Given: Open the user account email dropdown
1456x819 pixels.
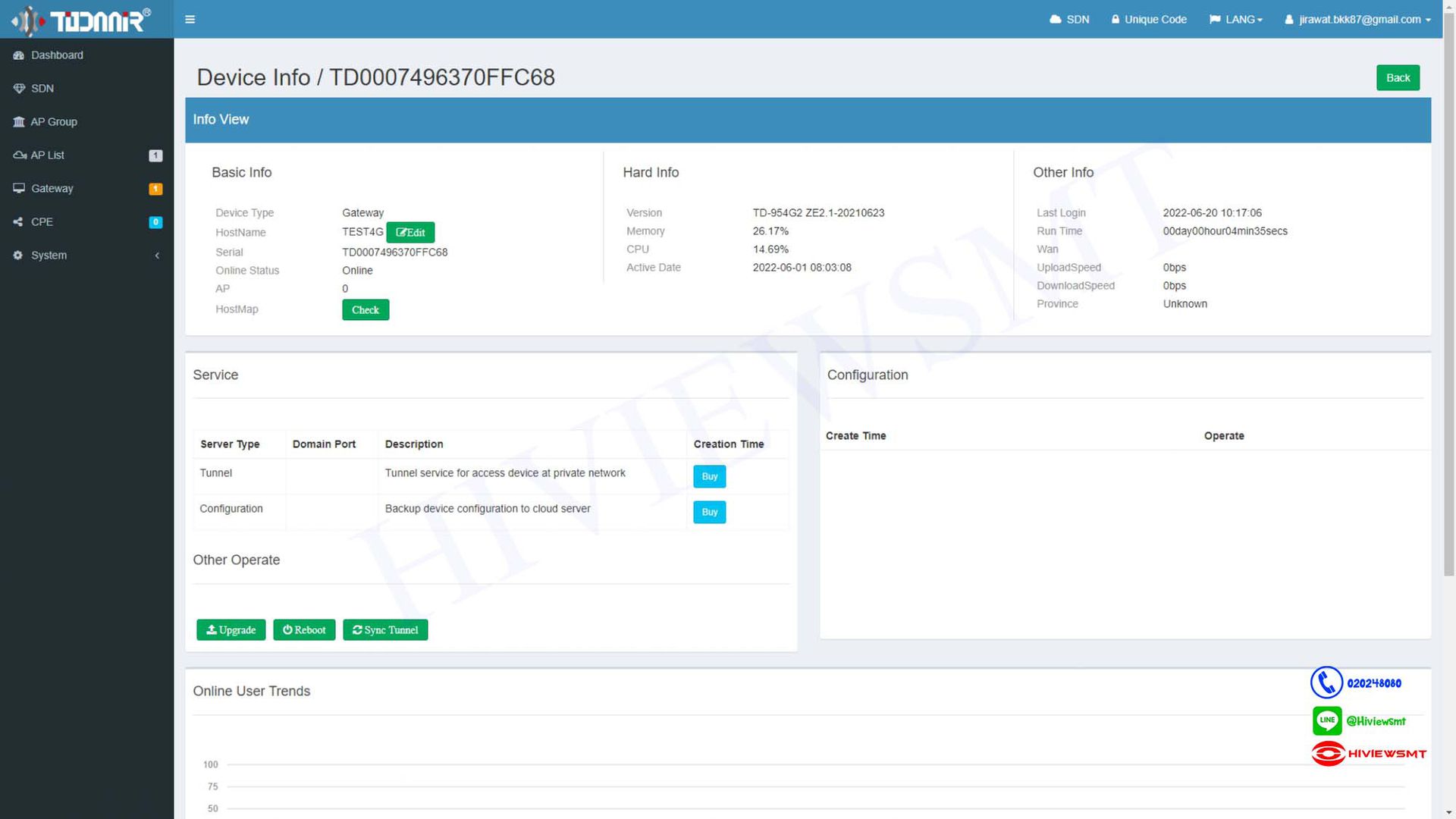Looking at the screenshot, I should [1358, 19].
